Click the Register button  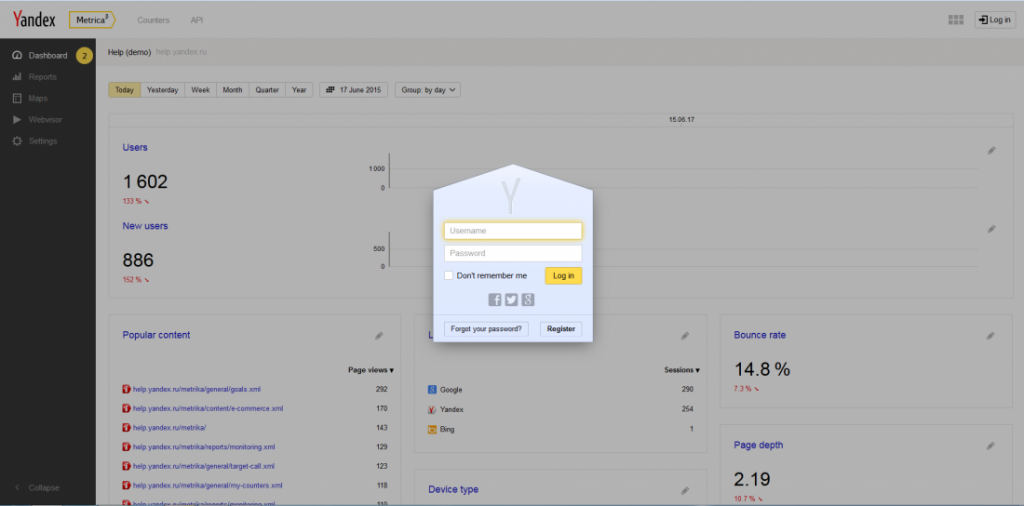(x=561, y=329)
